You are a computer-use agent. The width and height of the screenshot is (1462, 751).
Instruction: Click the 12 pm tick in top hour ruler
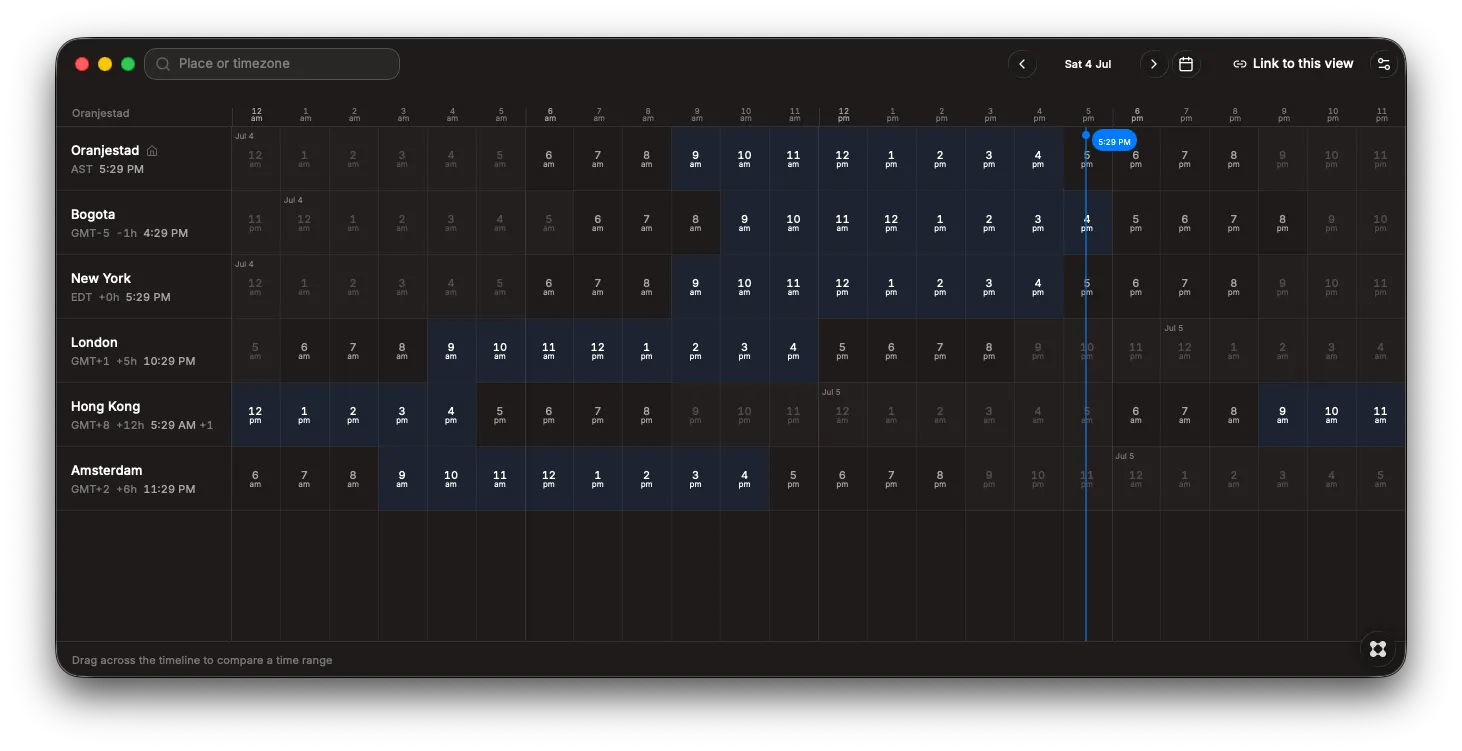point(844,115)
